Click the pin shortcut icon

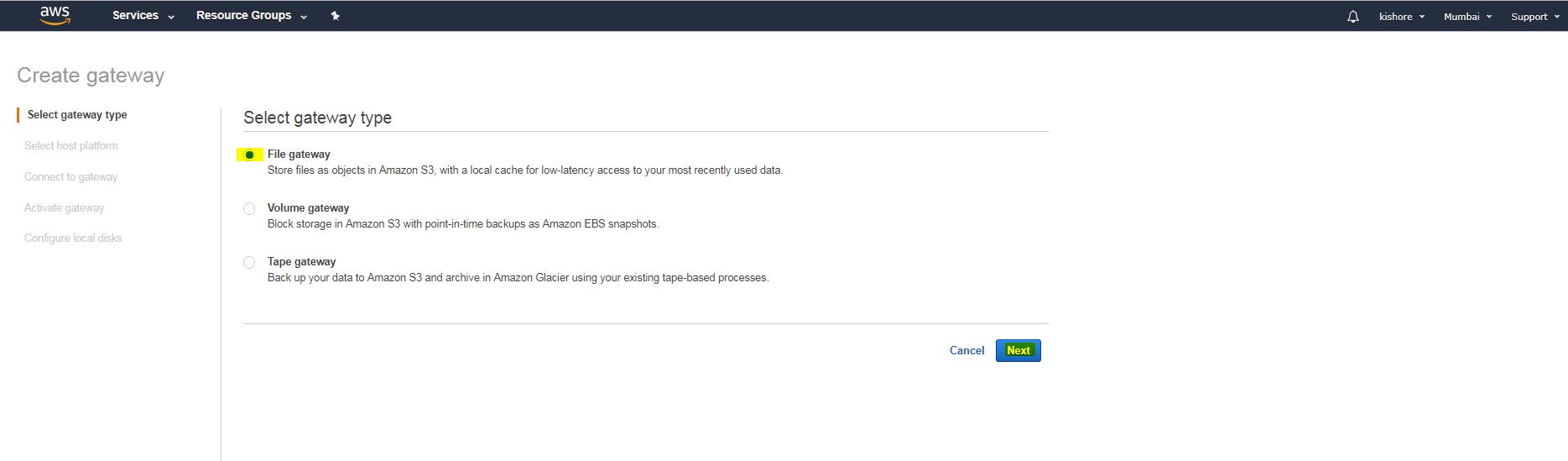point(335,16)
